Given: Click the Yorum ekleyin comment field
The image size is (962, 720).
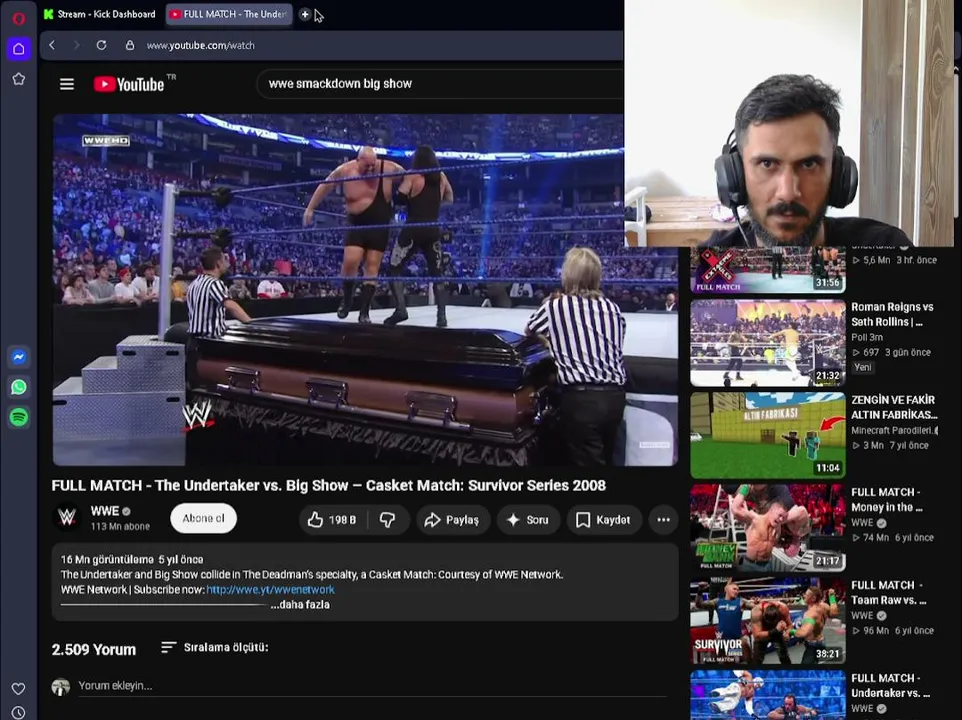Looking at the screenshot, I should coord(372,686).
